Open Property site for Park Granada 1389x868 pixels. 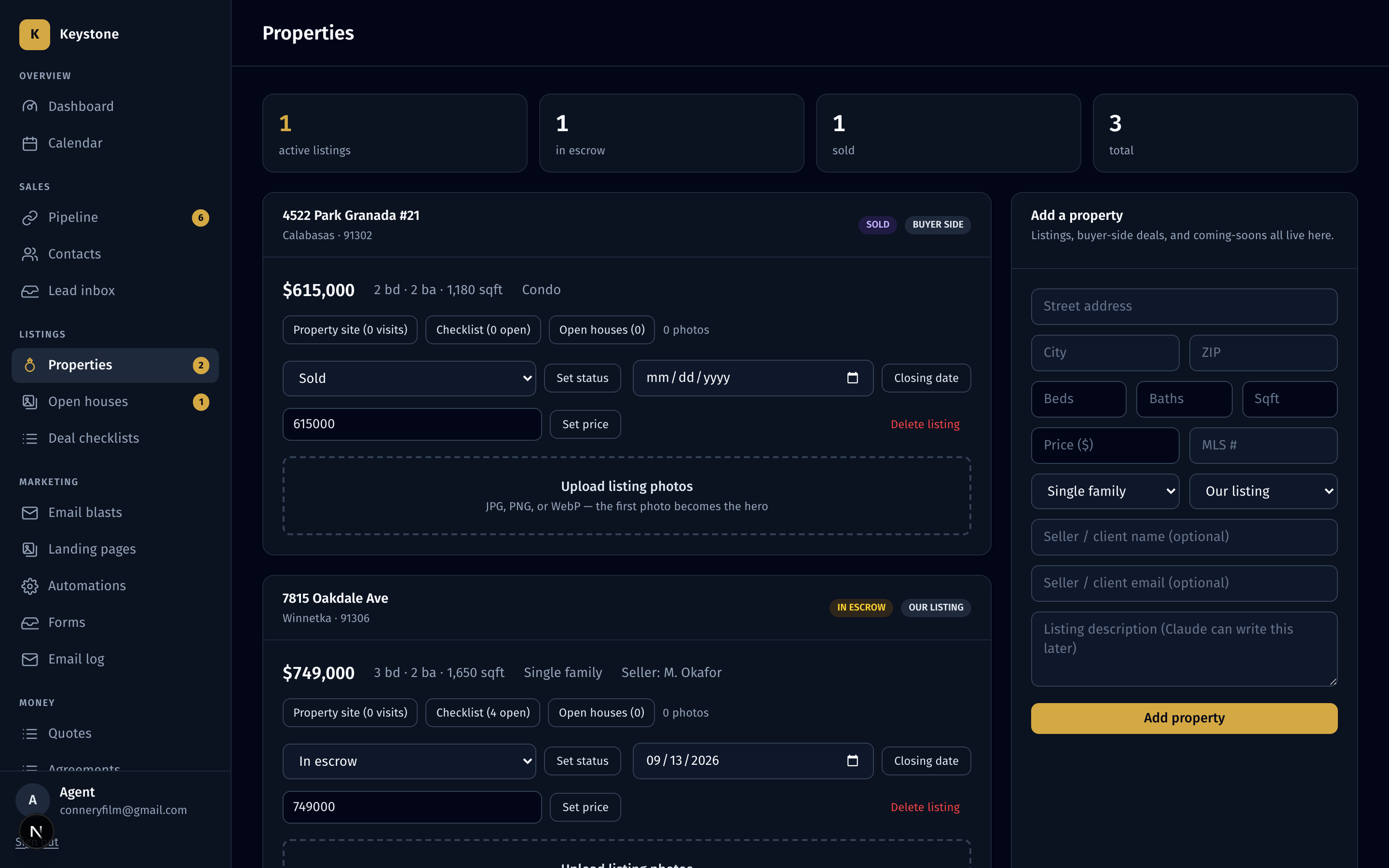pyautogui.click(x=350, y=330)
